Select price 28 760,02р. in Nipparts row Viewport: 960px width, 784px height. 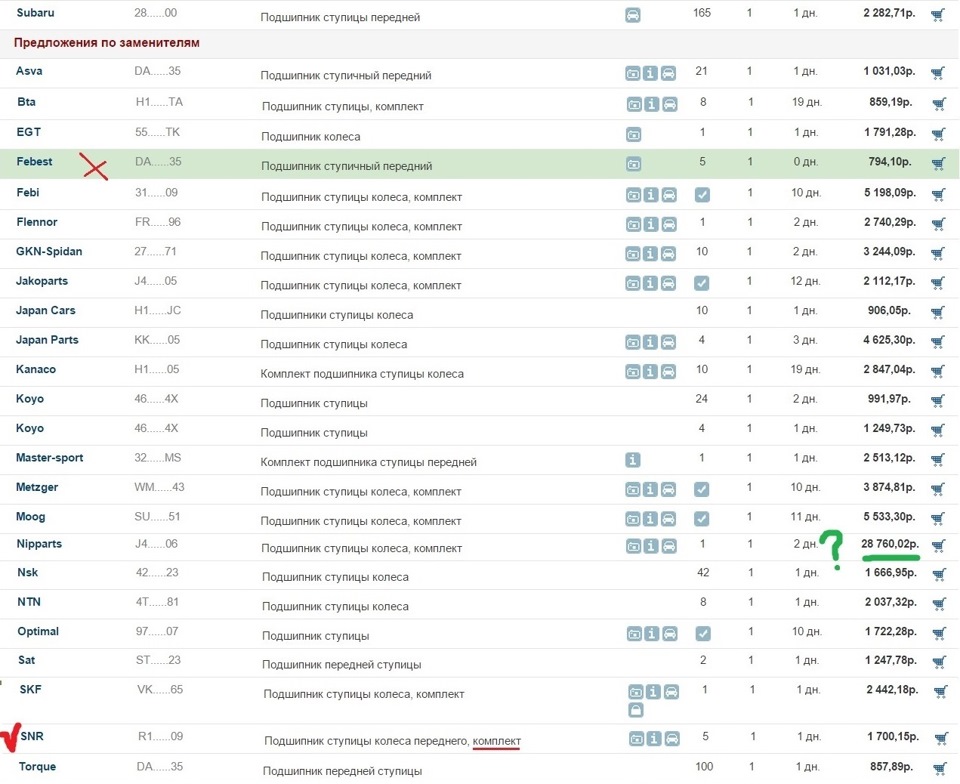pos(890,543)
